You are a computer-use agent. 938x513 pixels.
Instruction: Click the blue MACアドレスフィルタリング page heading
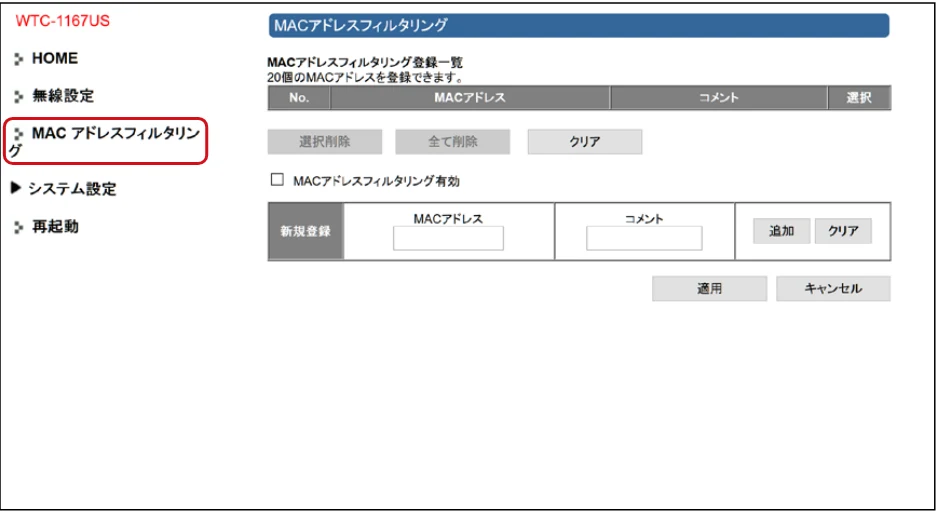[578, 26]
